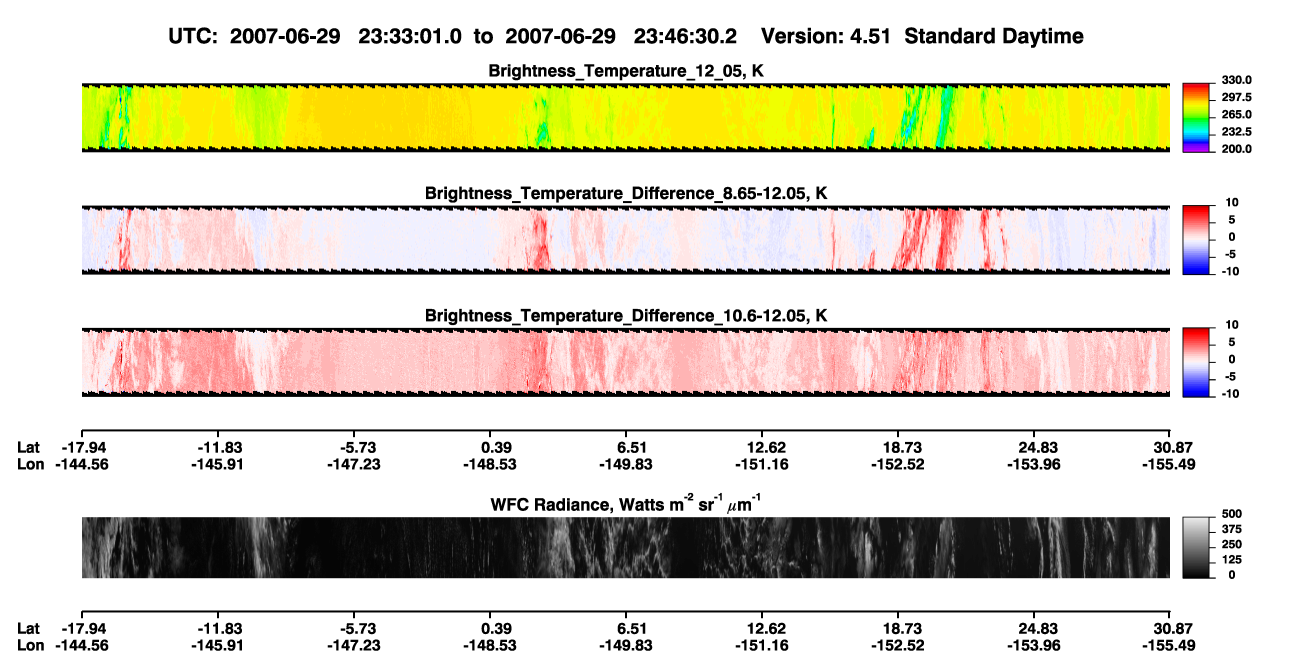Click the UTC: label in the title
Image resolution: width=1300 pixels, height=667 pixels.
(x=194, y=37)
